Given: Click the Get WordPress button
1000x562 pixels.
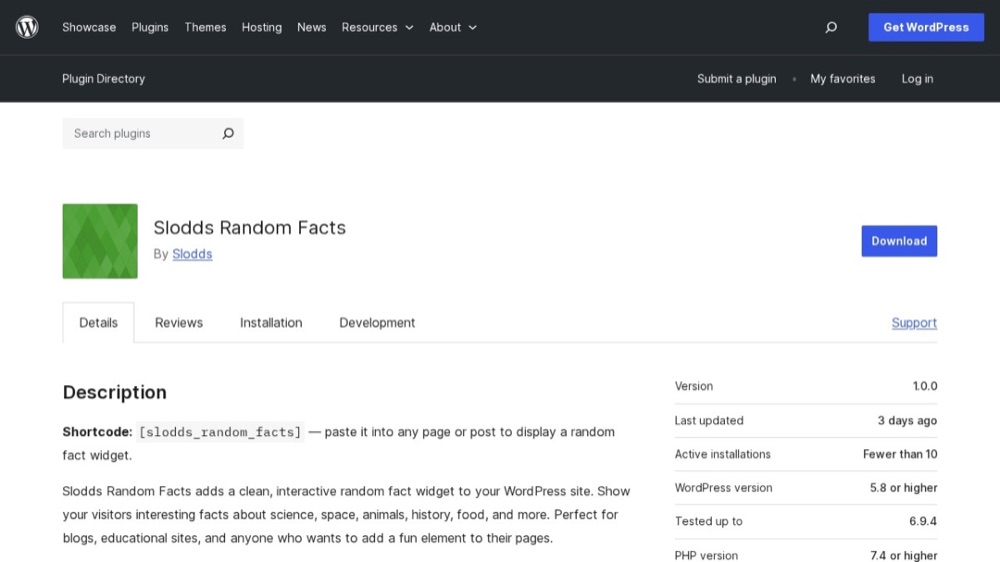Looking at the screenshot, I should pyautogui.click(x=926, y=27).
